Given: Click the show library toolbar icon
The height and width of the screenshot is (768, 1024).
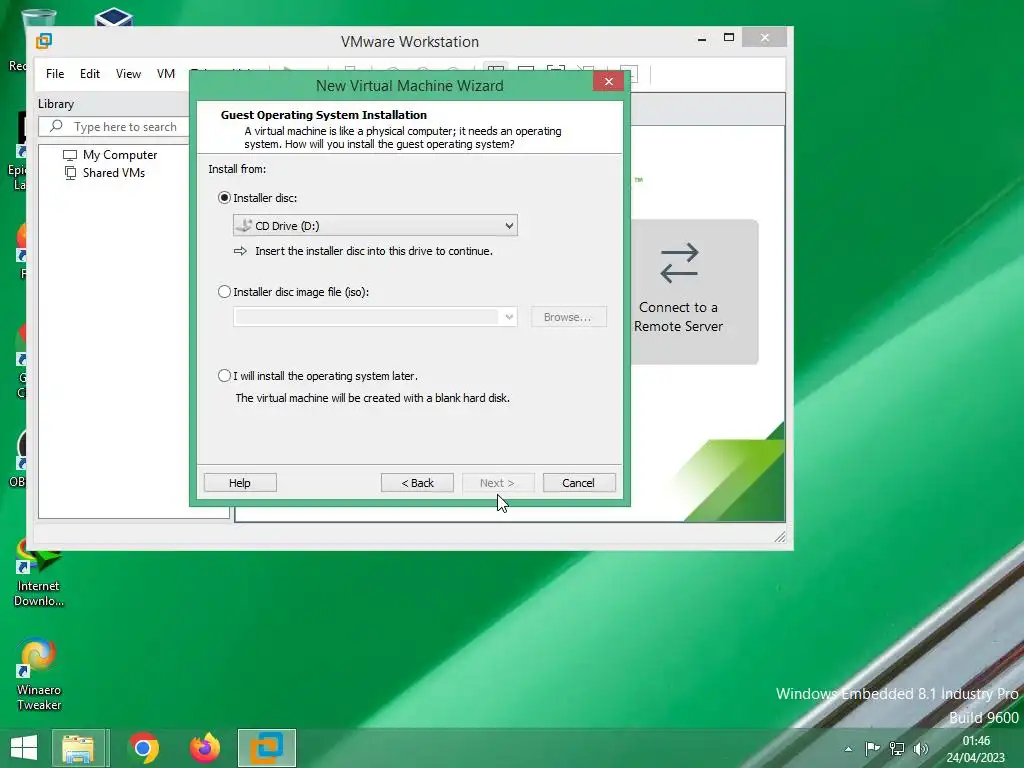Looking at the screenshot, I should pyautogui.click(x=496, y=69).
